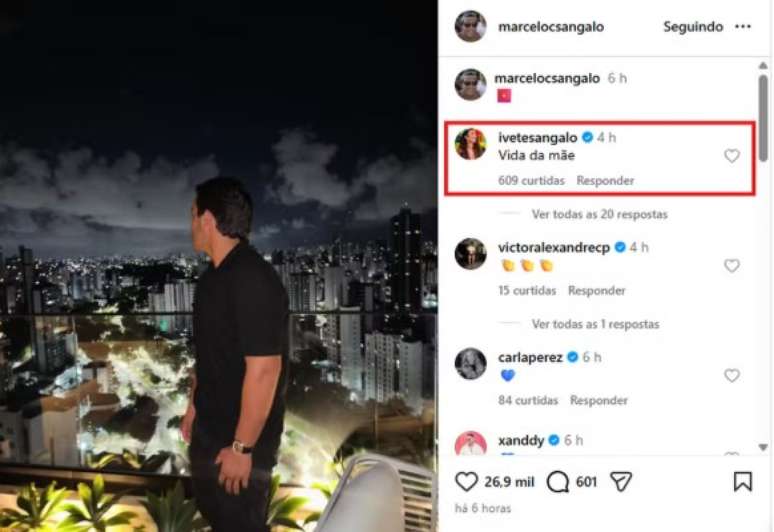Open the three-dot more options menu
The image size is (774, 532).
[x=743, y=27]
